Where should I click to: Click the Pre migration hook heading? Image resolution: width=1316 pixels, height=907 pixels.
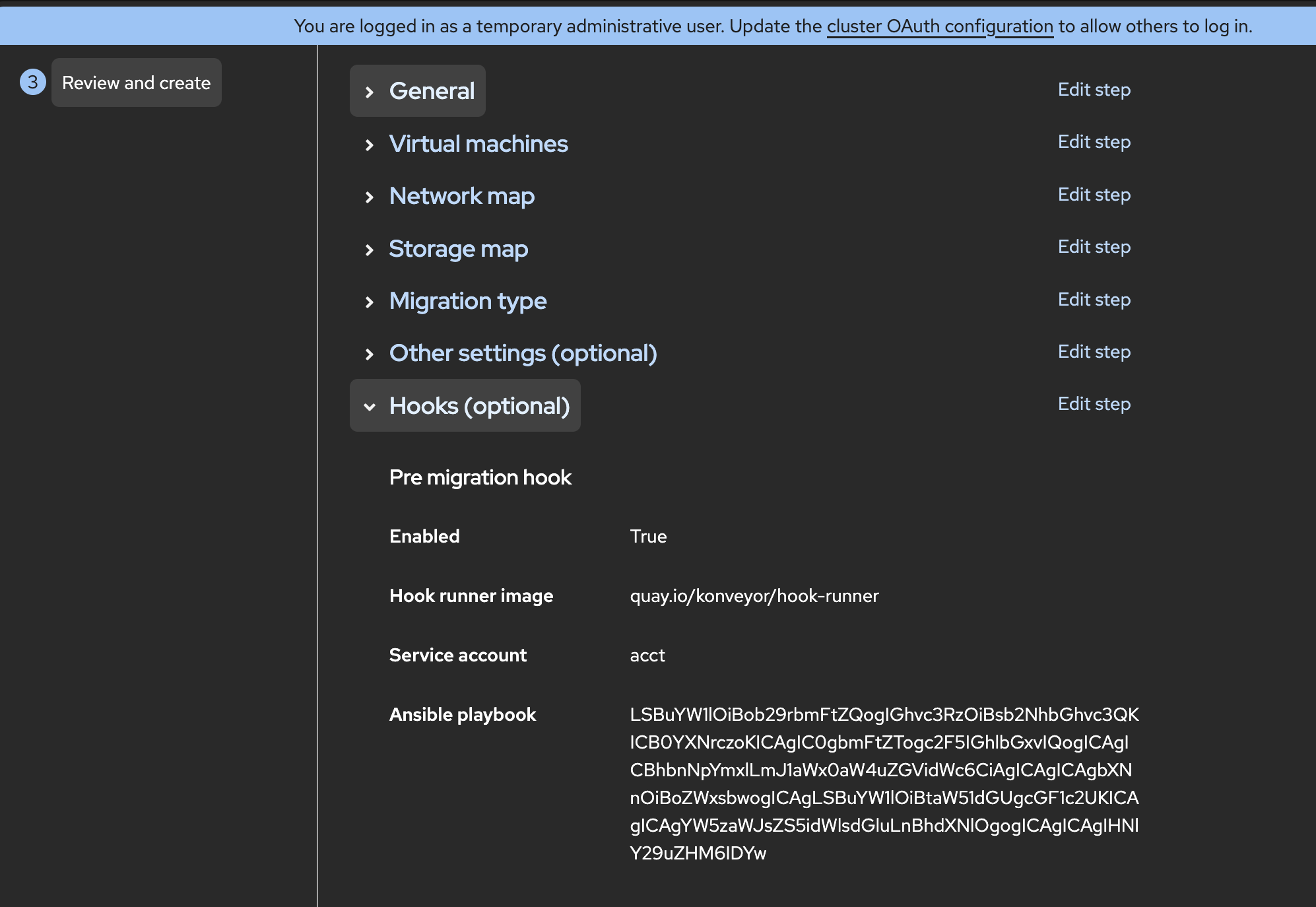click(x=480, y=477)
